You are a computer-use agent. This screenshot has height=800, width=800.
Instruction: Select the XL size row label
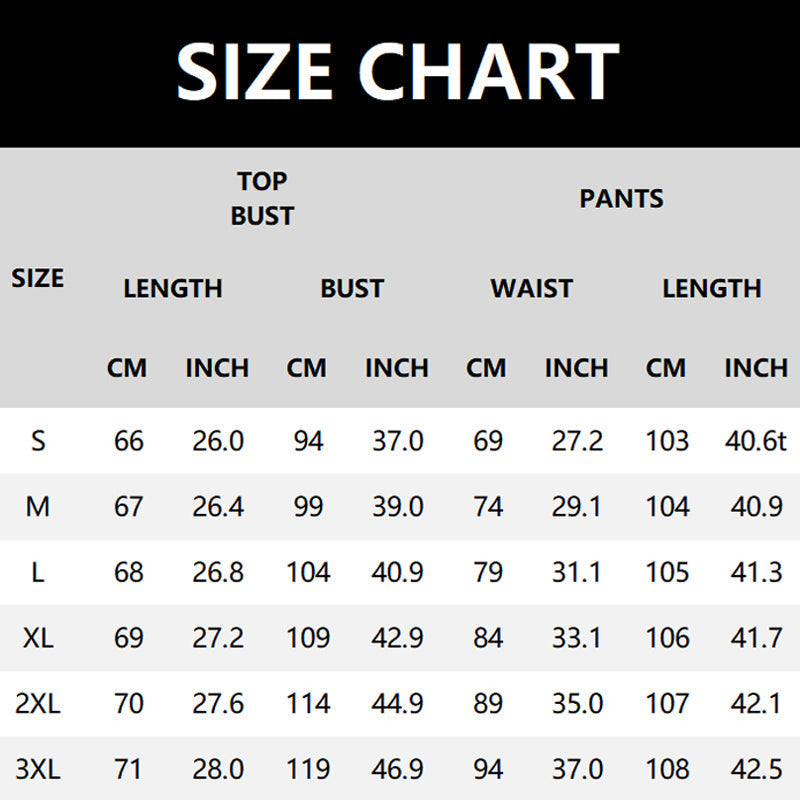tap(38, 638)
